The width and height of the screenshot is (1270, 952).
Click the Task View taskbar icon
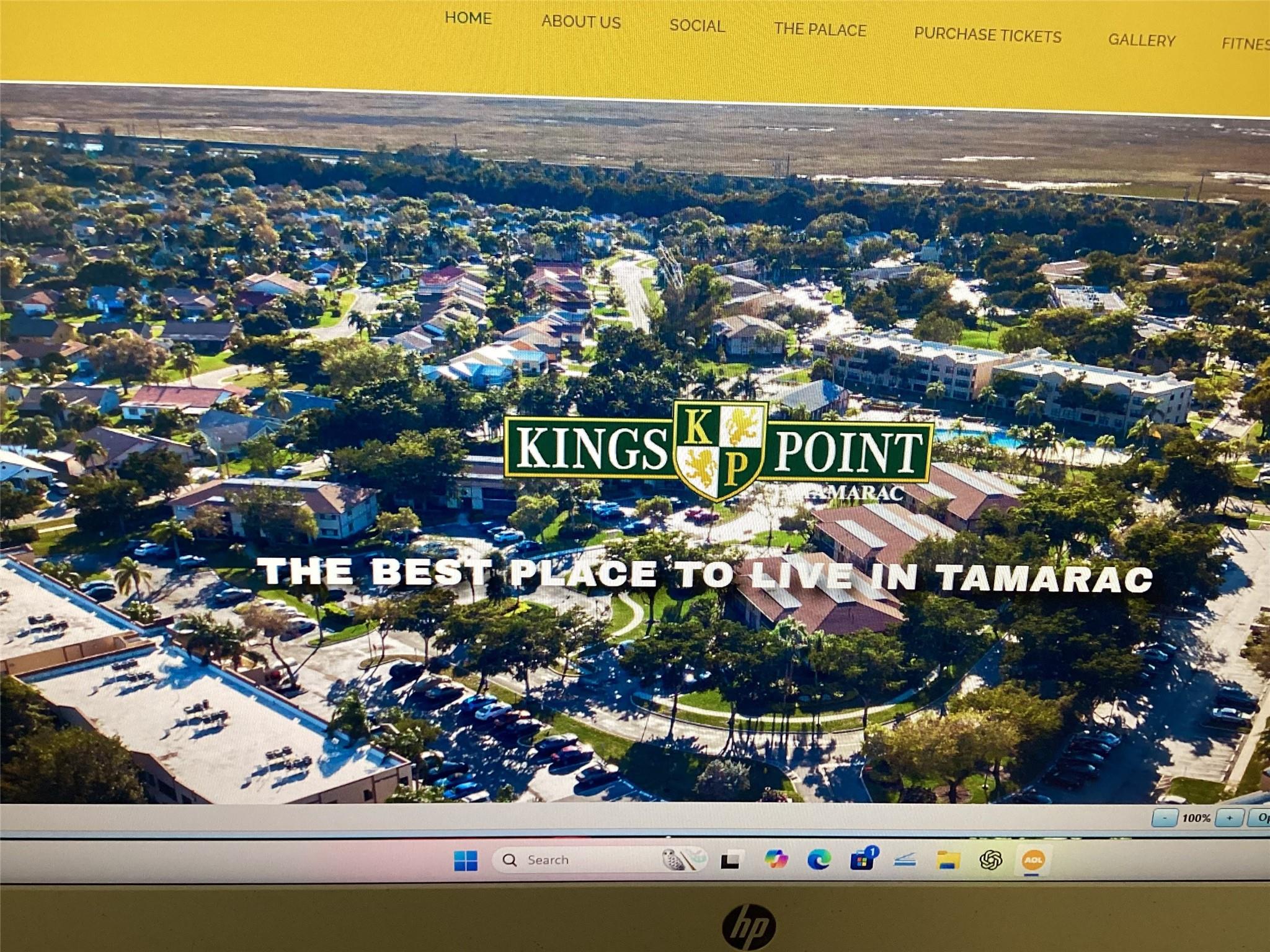point(730,860)
